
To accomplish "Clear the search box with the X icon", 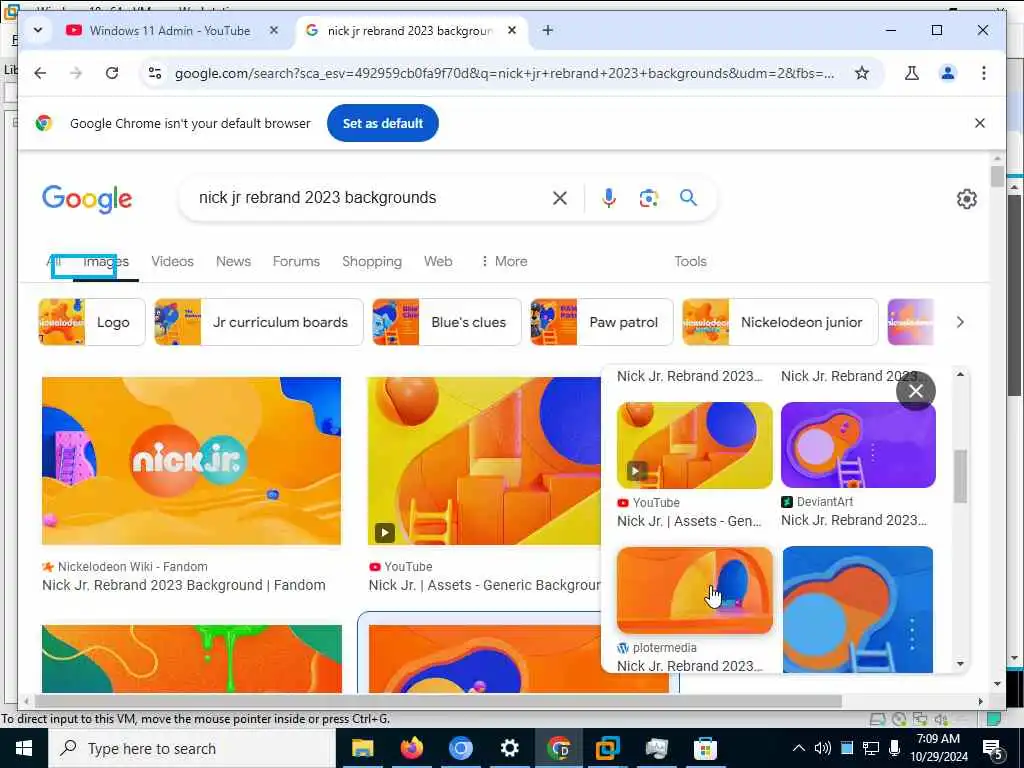I will point(560,198).
